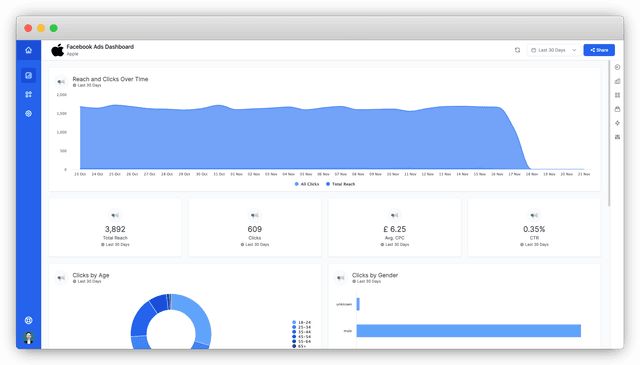This screenshot has width=640, height=365.
Task: Click the Share button
Action: point(599,50)
